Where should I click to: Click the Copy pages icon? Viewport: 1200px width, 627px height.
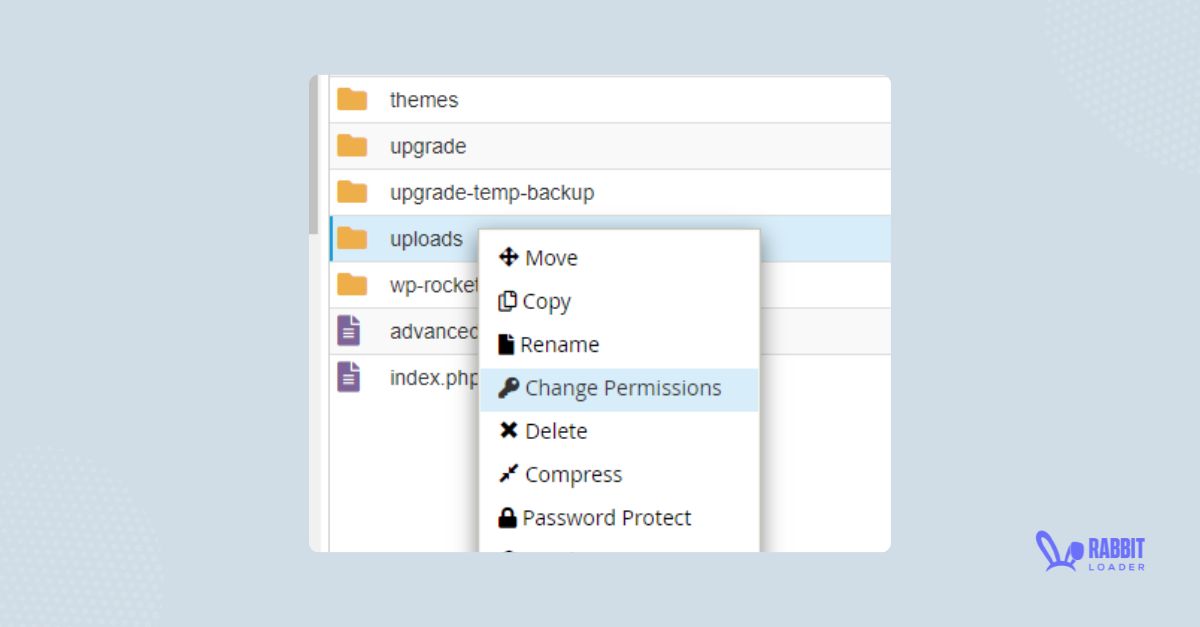(x=508, y=300)
